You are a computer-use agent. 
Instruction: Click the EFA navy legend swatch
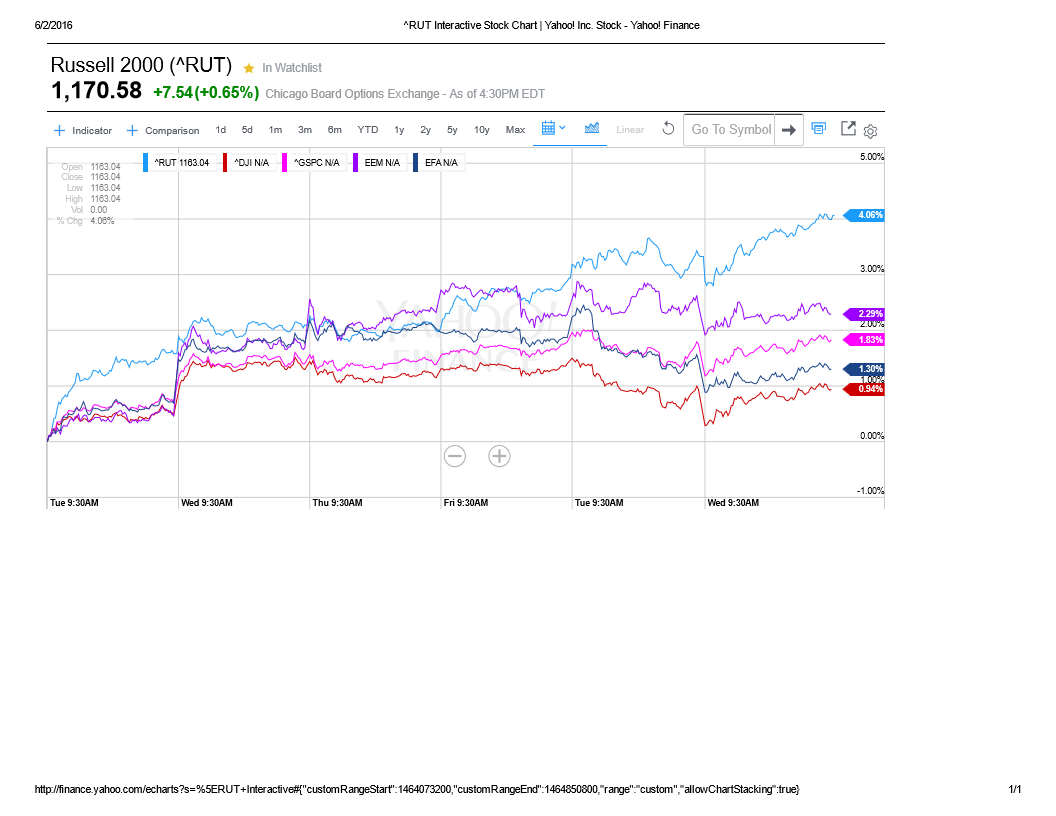416,163
